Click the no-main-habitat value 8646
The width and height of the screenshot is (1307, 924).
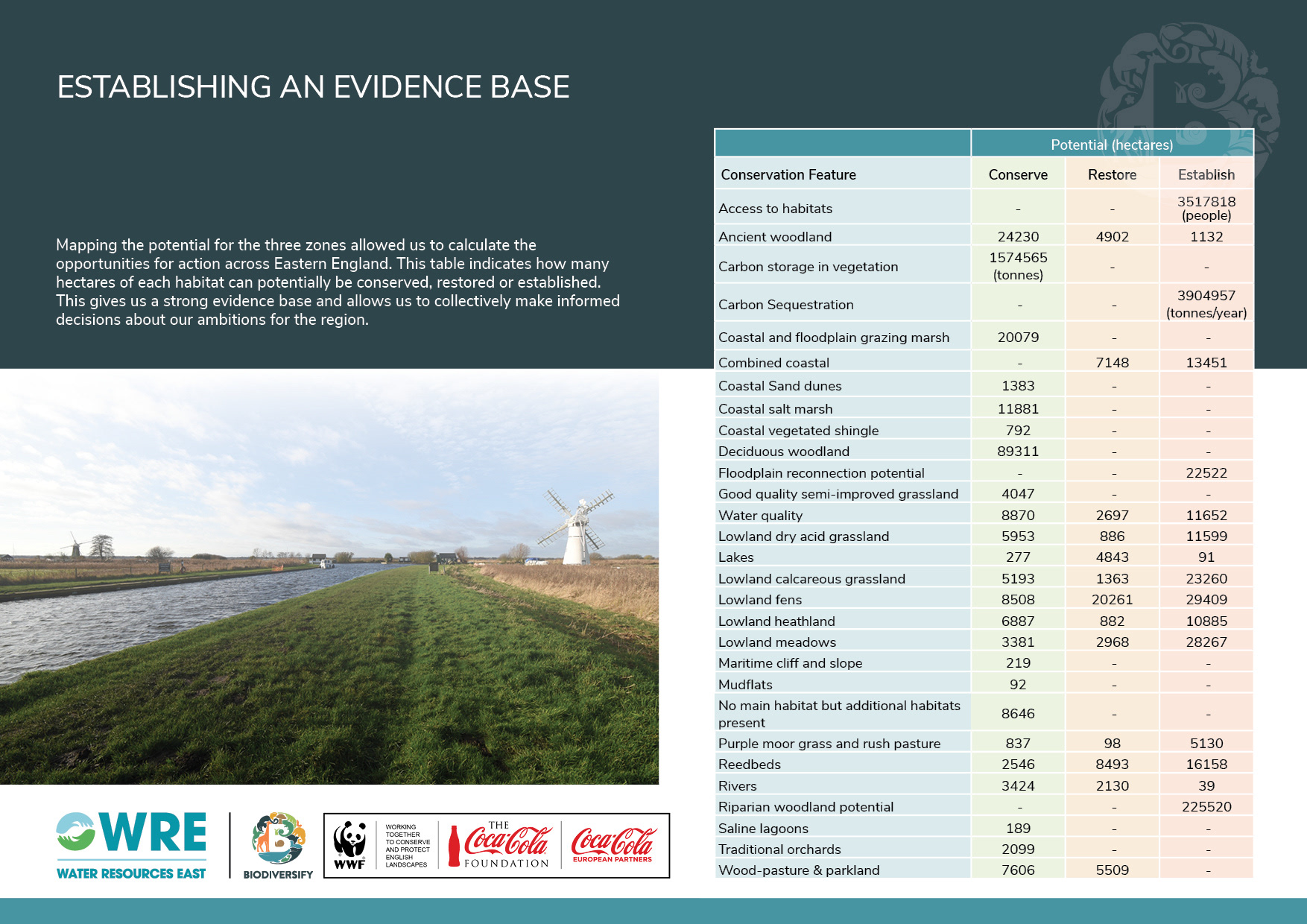click(x=1018, y=714)
